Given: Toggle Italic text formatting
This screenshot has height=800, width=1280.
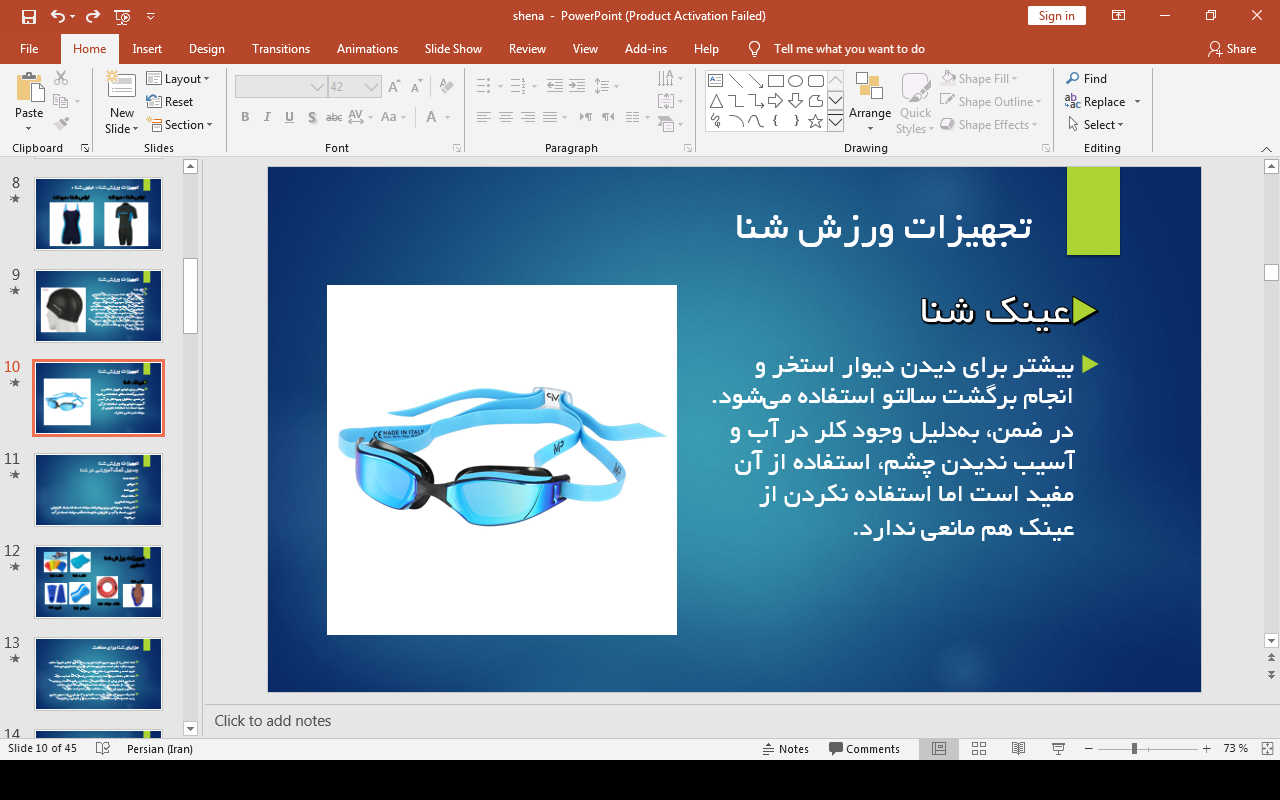Looking at the screenshot, I should (x=267, y=117).
